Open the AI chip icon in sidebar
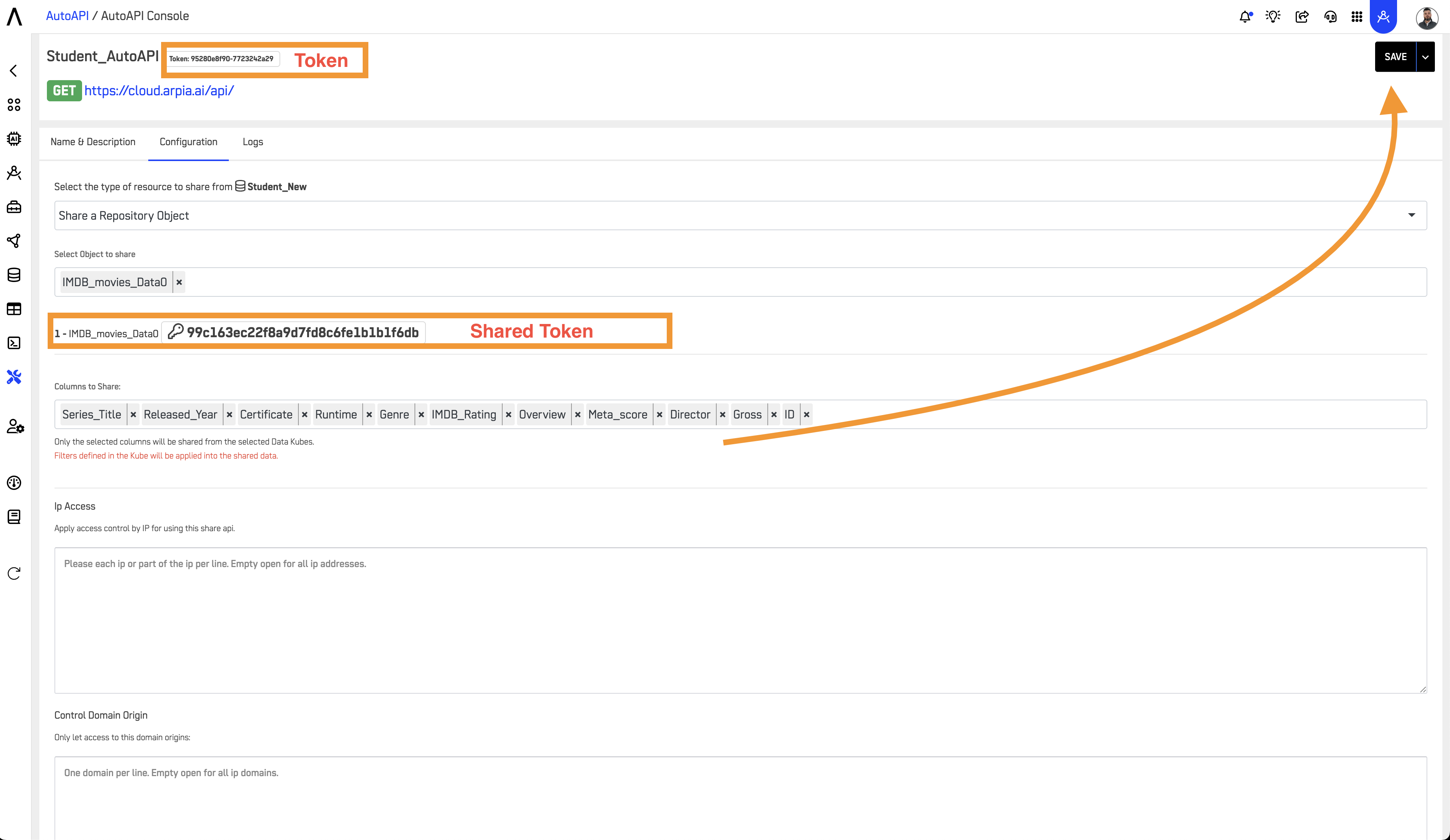This screenshot has width=1450, height=840. (x=14, y=139)
